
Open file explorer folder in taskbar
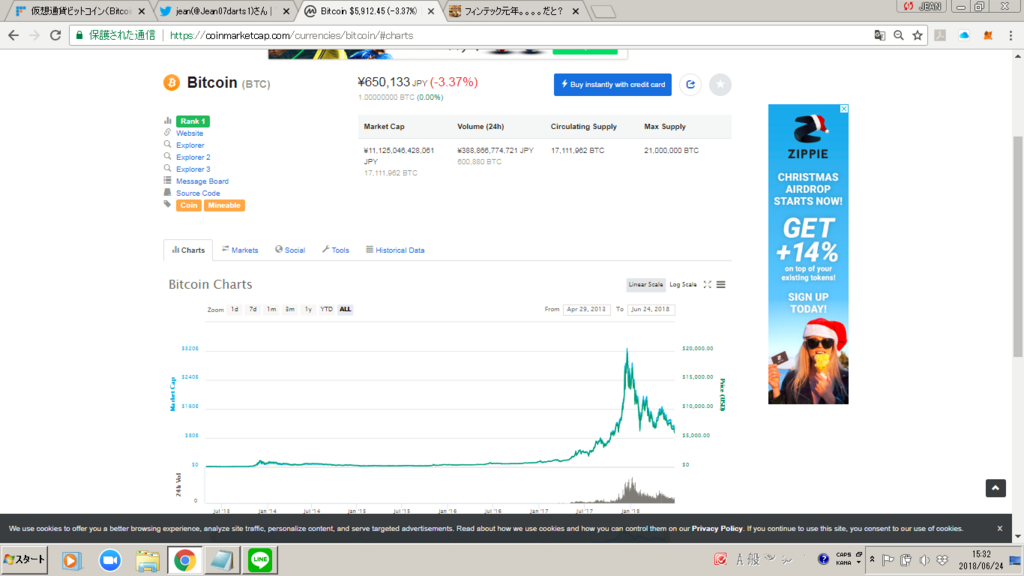pyautogui.click(x=148, y=560)
